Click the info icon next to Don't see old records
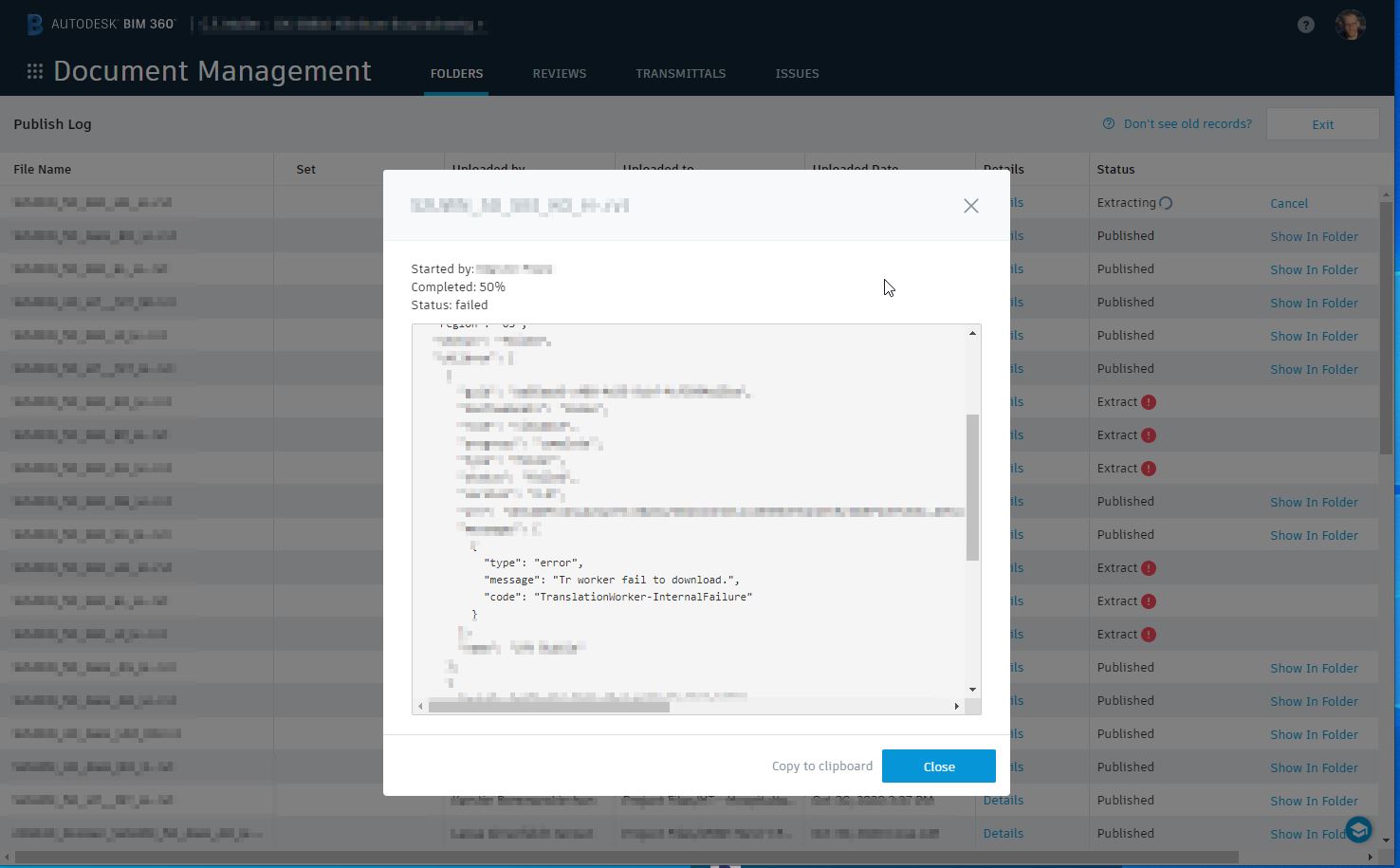Viewport: 1400px width, 868px height. pos(1107,122)
